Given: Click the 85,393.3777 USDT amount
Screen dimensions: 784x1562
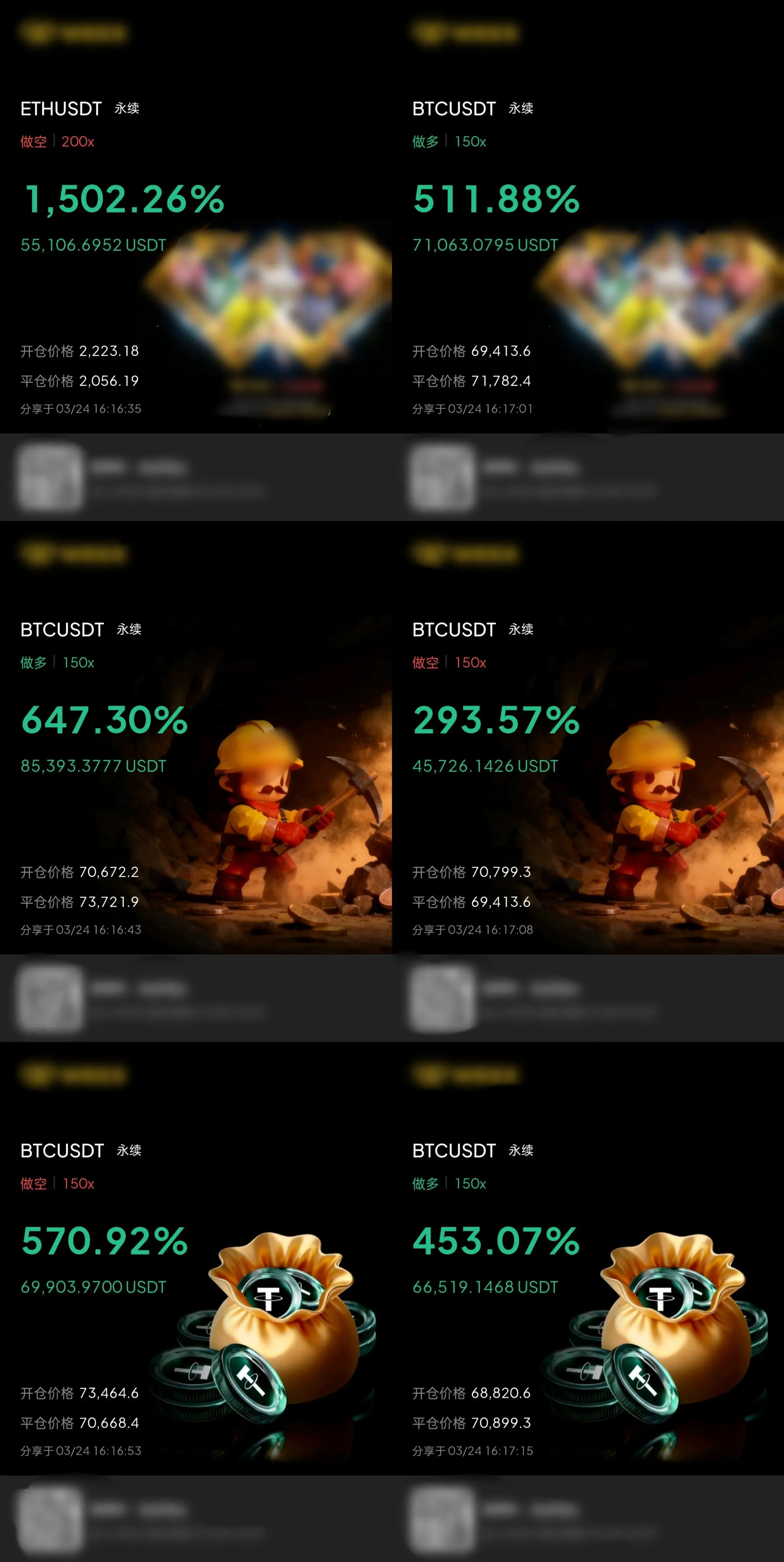Looking at the screenshot, I should [93, 766].
